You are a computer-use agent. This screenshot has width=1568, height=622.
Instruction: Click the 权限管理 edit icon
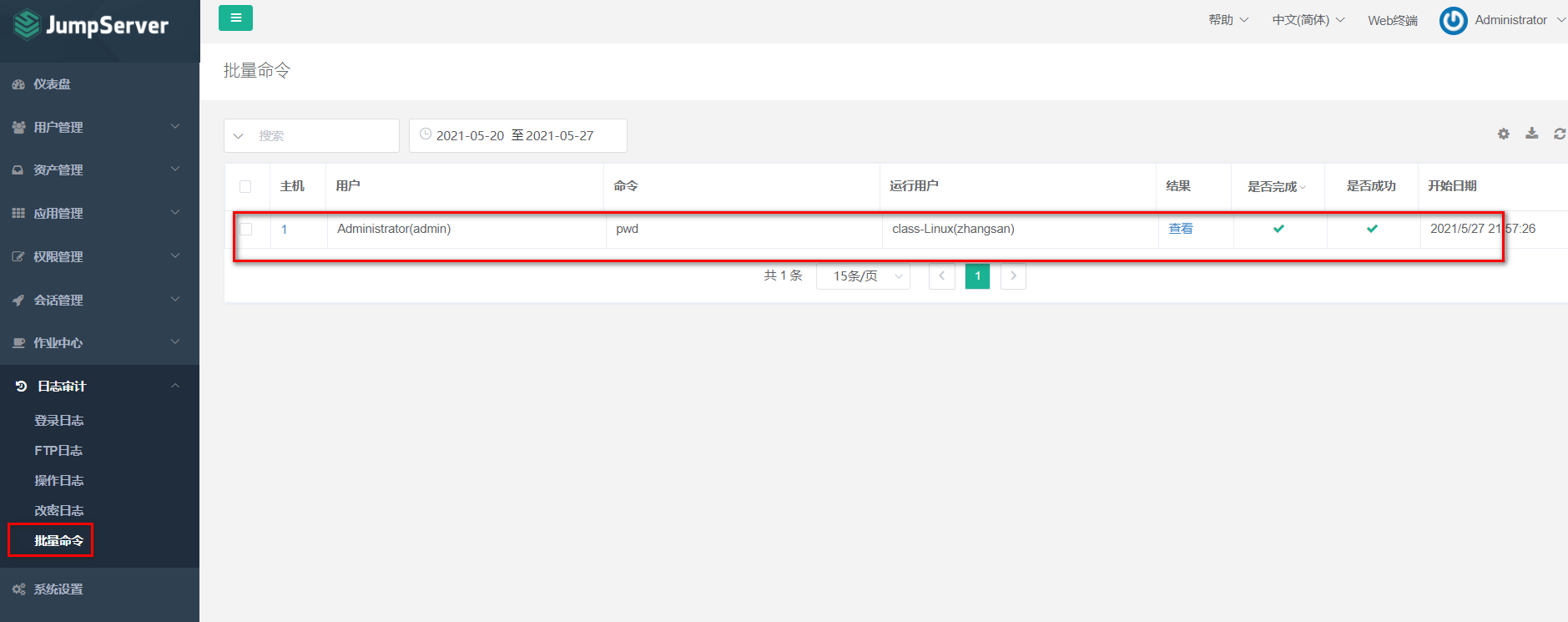[18, 256]
